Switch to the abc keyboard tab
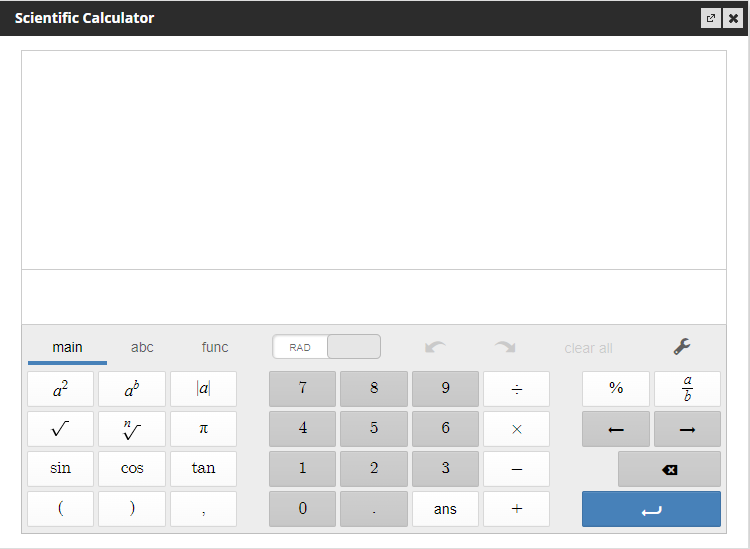Screen dimensions: 750x549 (x=142, y=347)
